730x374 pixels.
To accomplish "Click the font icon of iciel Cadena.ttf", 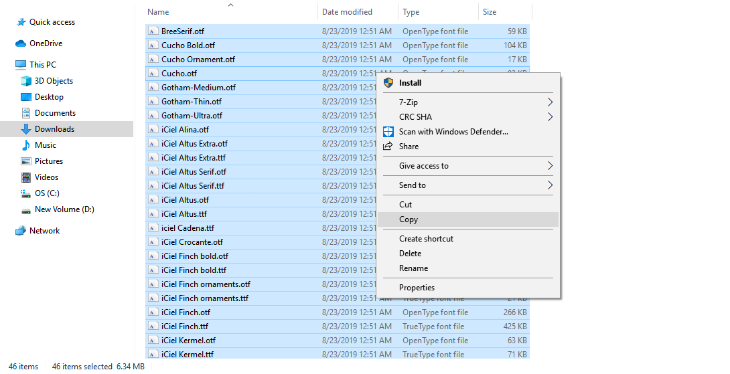I will [x=153, y=228].
